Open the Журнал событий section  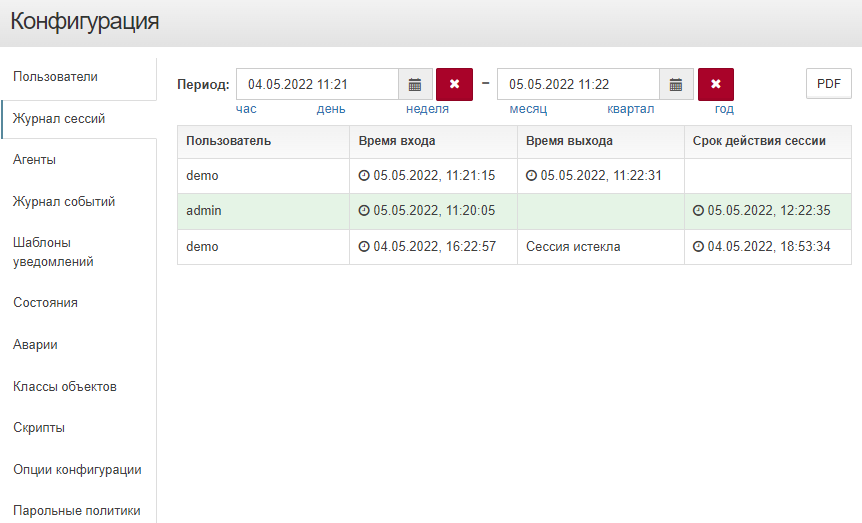click(64, 202)
